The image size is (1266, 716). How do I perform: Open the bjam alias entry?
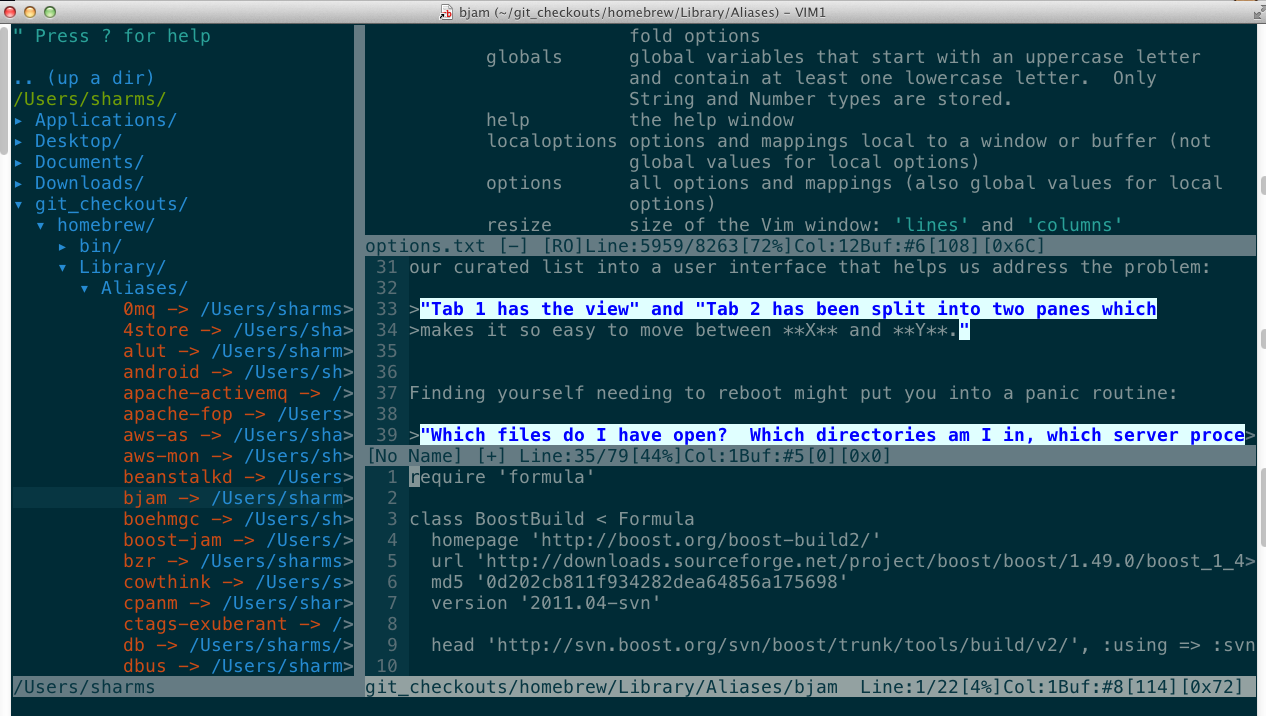pos(145,498)
